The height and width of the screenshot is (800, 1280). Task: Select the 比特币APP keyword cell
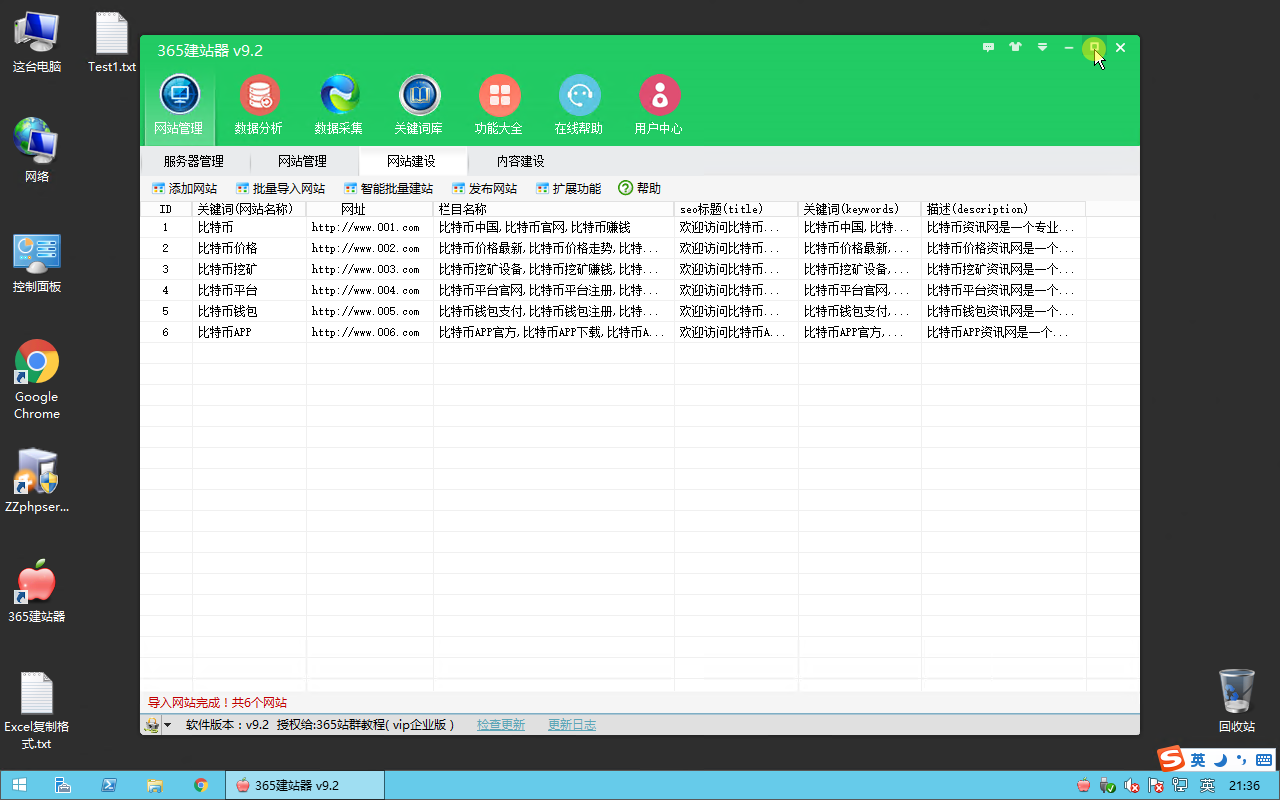coord(249,332)
